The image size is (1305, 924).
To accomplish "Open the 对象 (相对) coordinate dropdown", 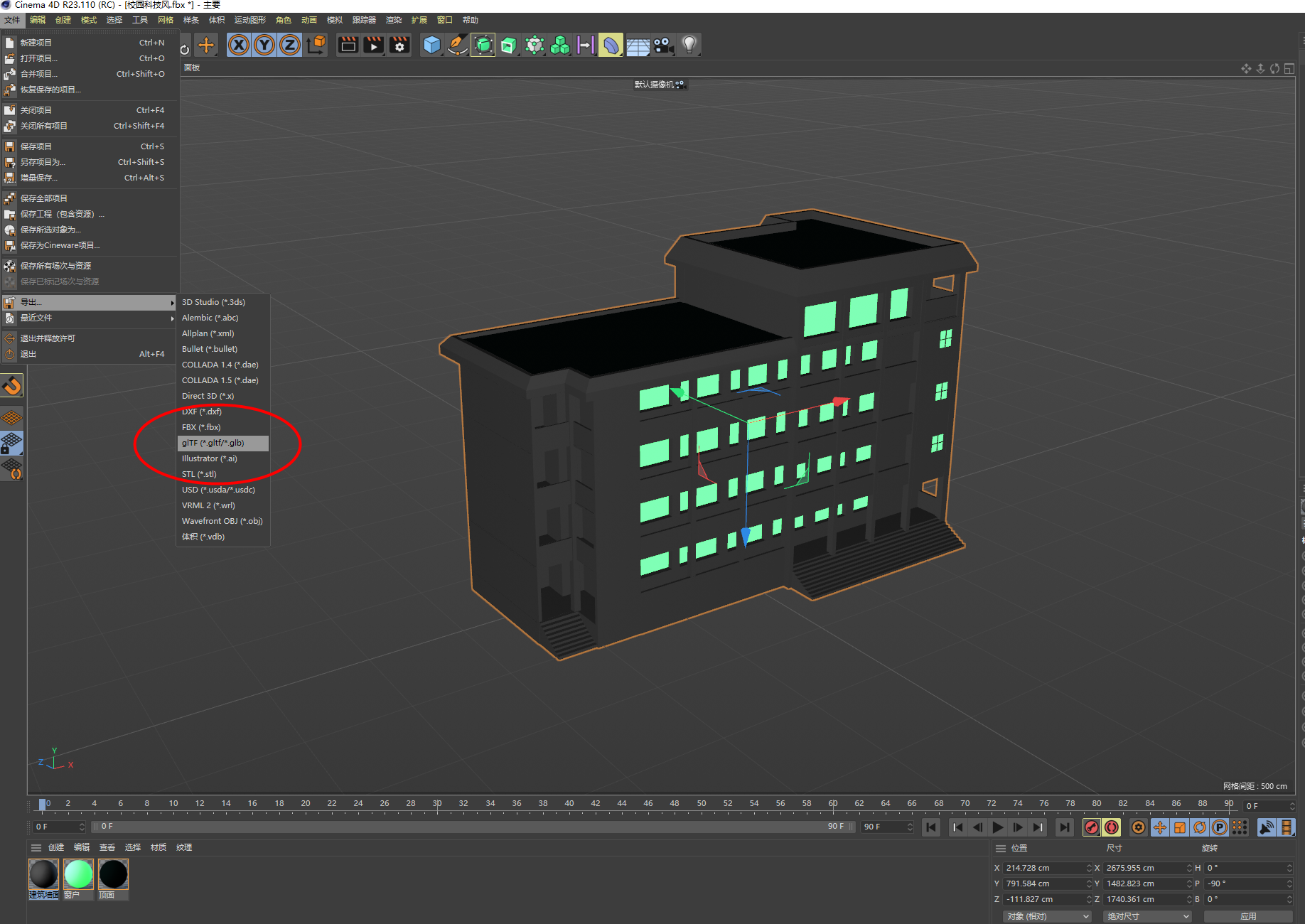I will click(x=1046, y=916).
